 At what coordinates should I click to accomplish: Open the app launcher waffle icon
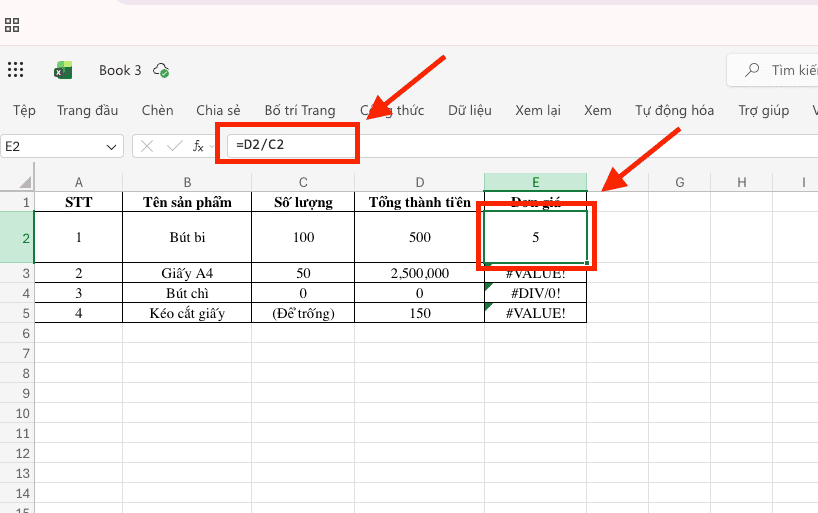(x=16, y=69)
